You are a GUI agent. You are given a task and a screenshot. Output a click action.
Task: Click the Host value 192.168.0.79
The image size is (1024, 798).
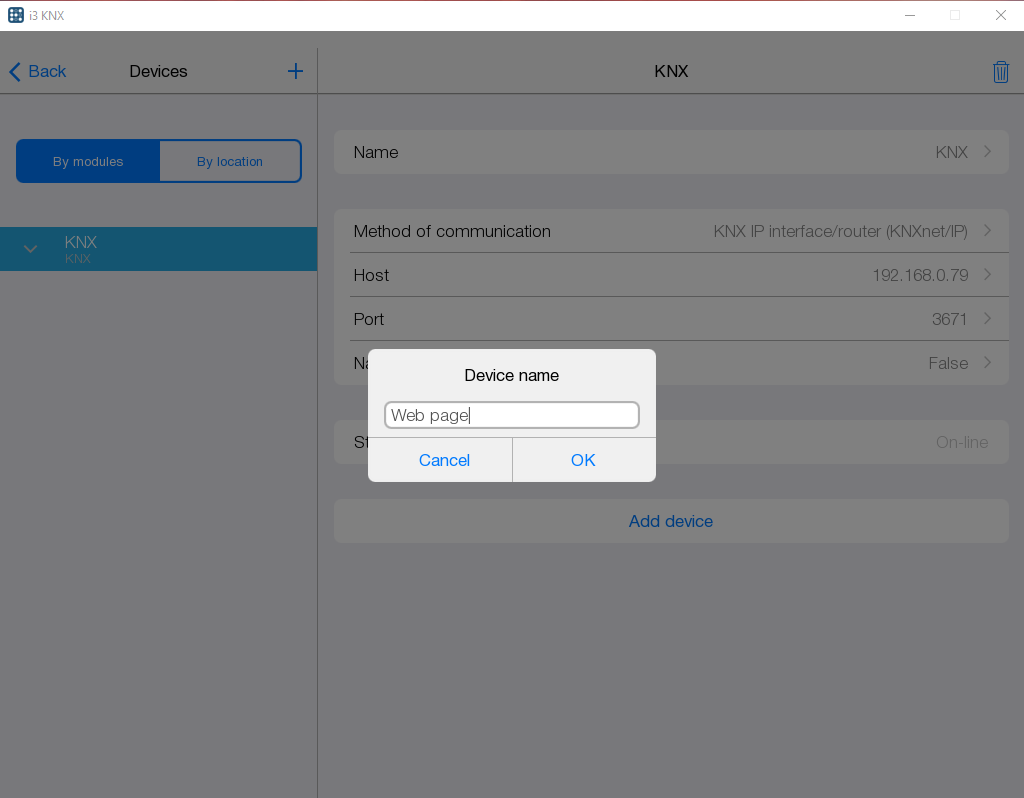click(920, 275)
